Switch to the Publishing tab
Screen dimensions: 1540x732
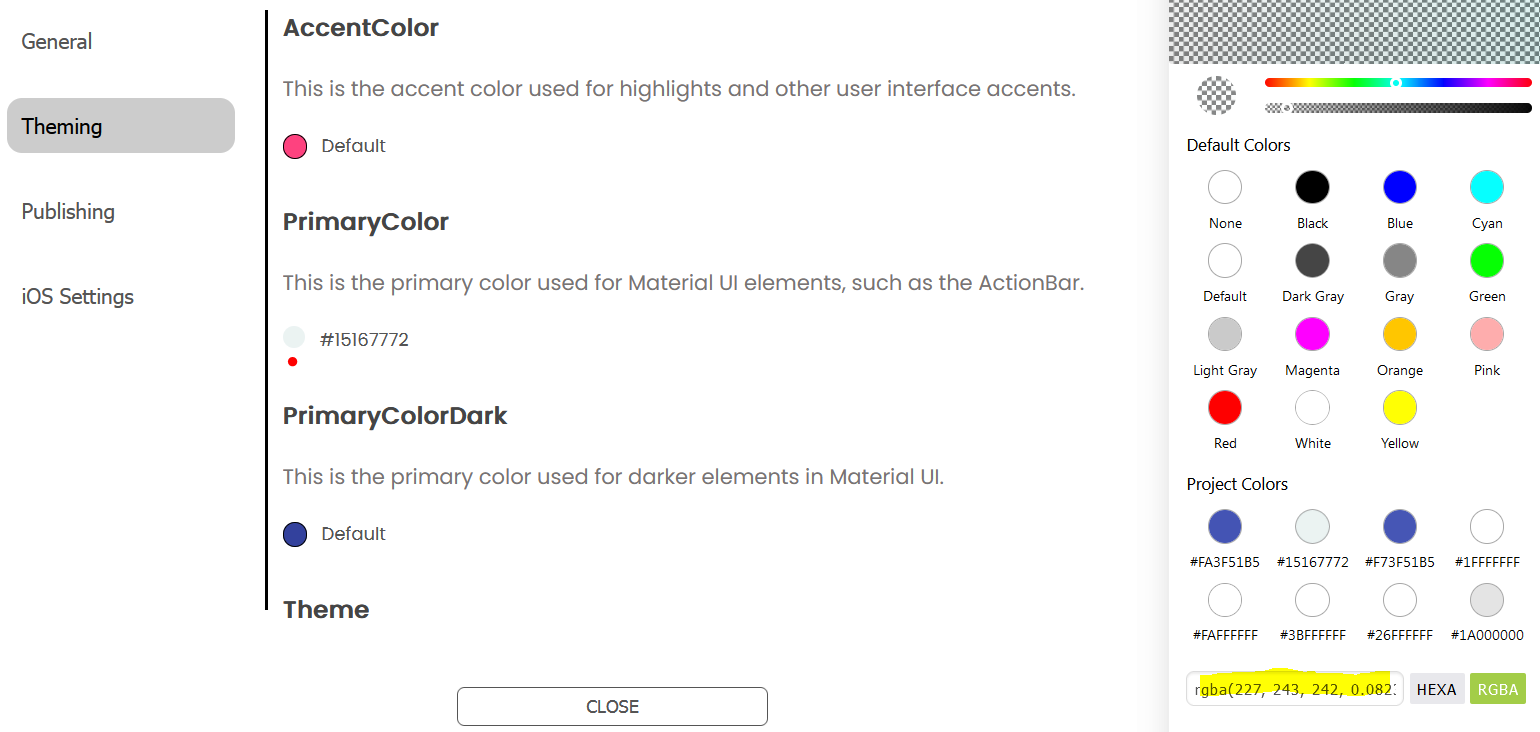(68, 212)
